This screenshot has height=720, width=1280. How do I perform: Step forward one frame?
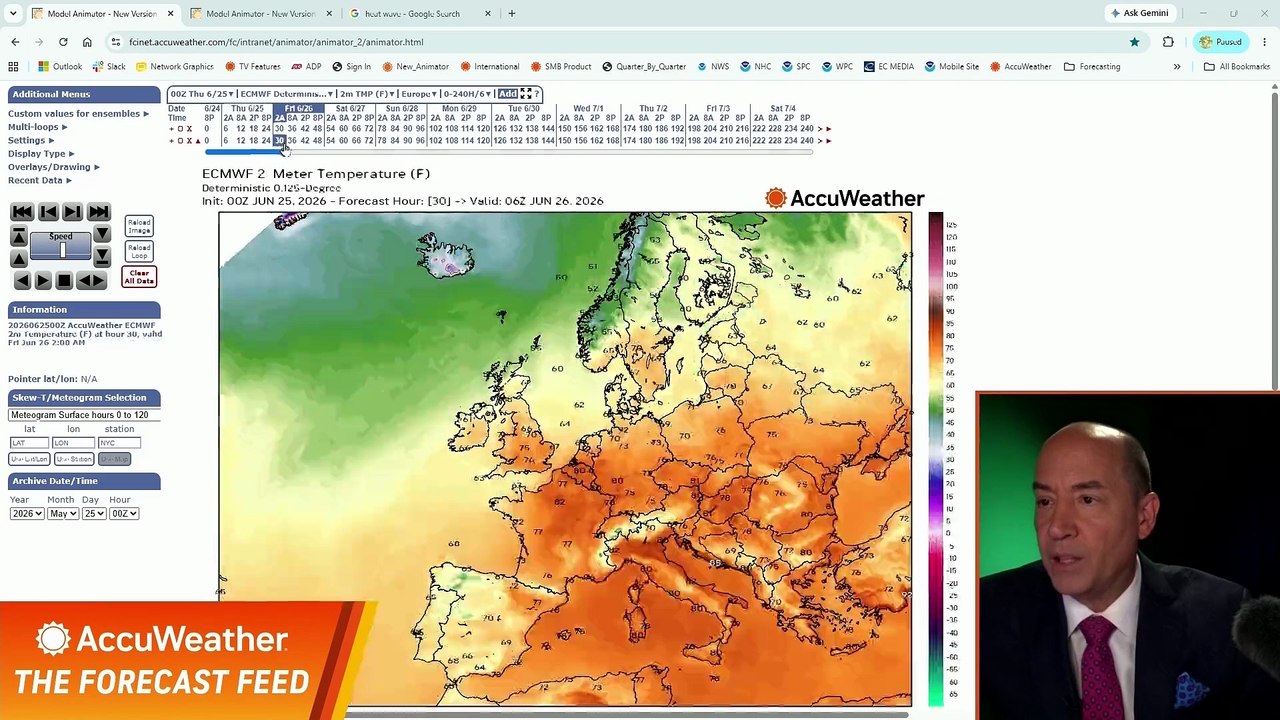pyautogui.click(x=72, y=211)
